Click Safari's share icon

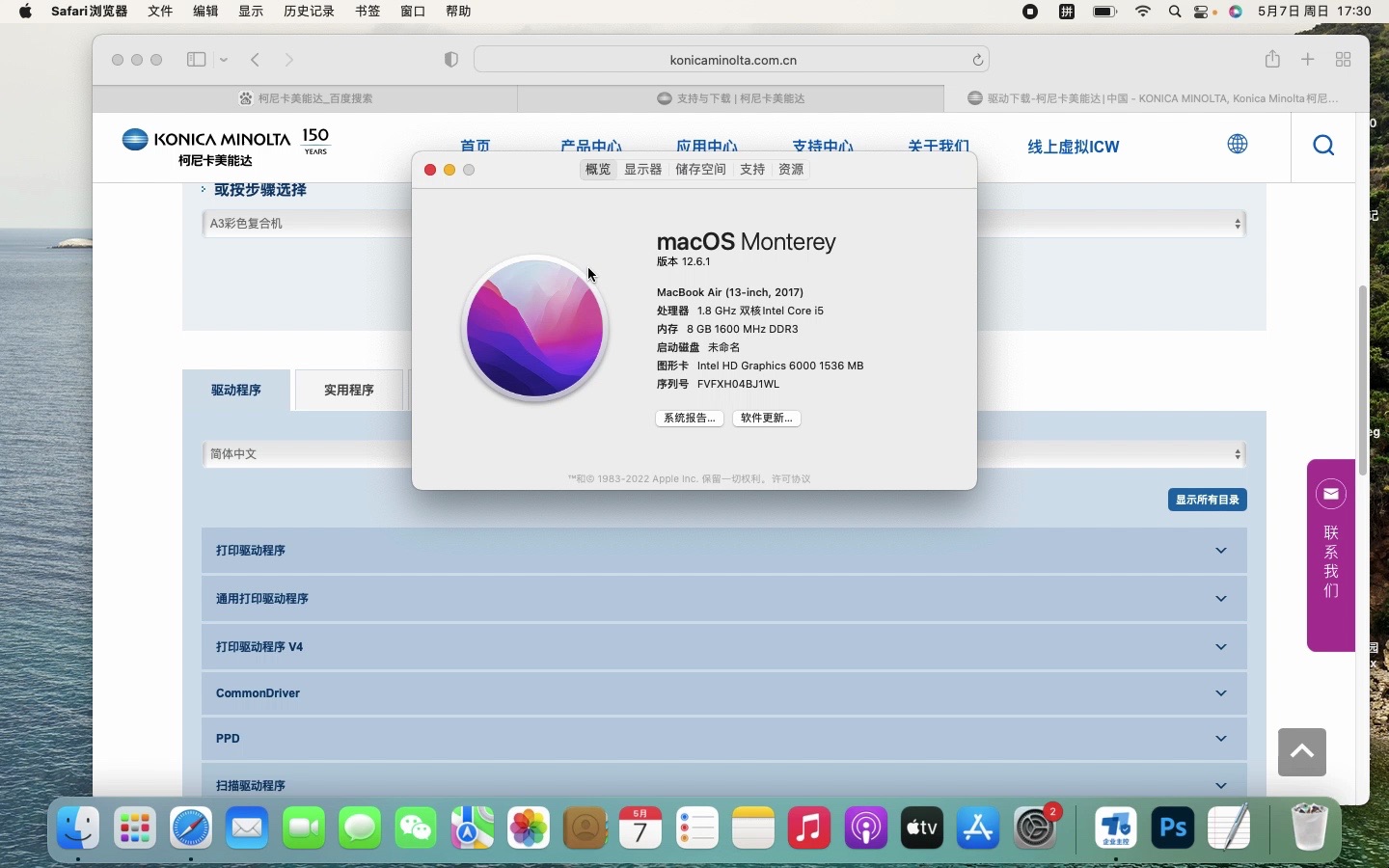1272,59
